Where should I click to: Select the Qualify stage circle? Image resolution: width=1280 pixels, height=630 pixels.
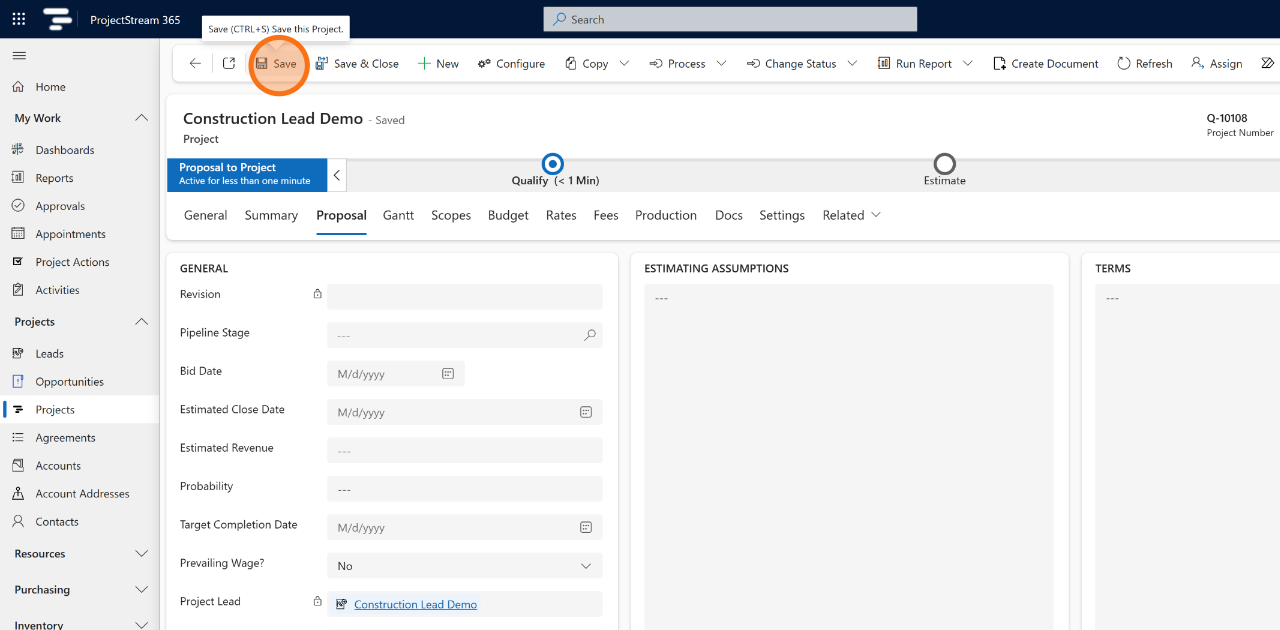click(x=552, y=164)
